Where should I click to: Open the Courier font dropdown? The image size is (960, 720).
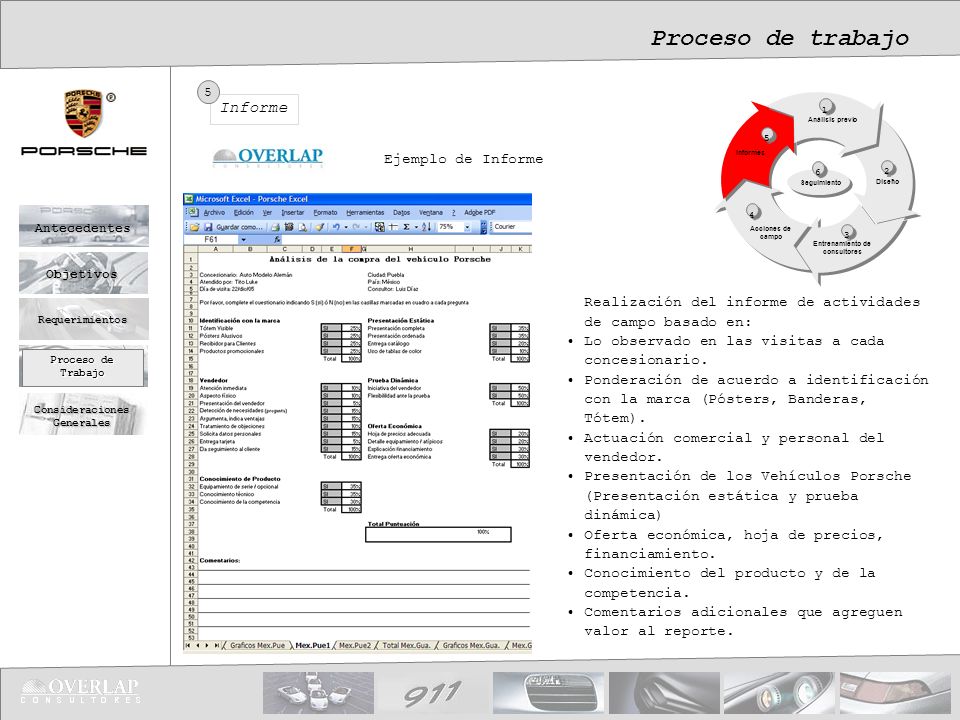point(512,227)
